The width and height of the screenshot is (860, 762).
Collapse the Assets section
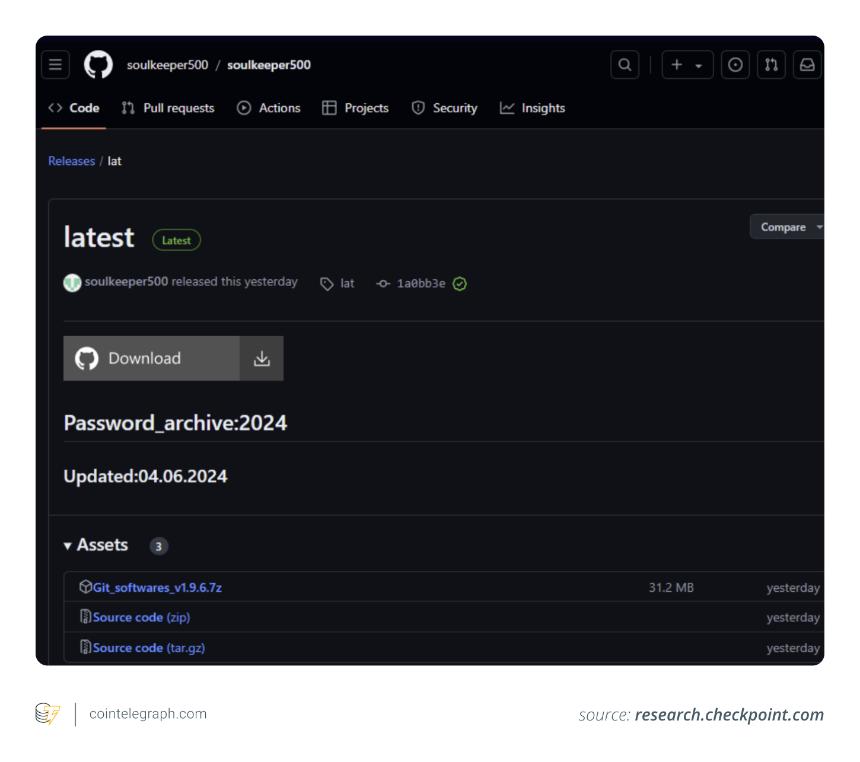pyautogui.click(x=96, y=545)
